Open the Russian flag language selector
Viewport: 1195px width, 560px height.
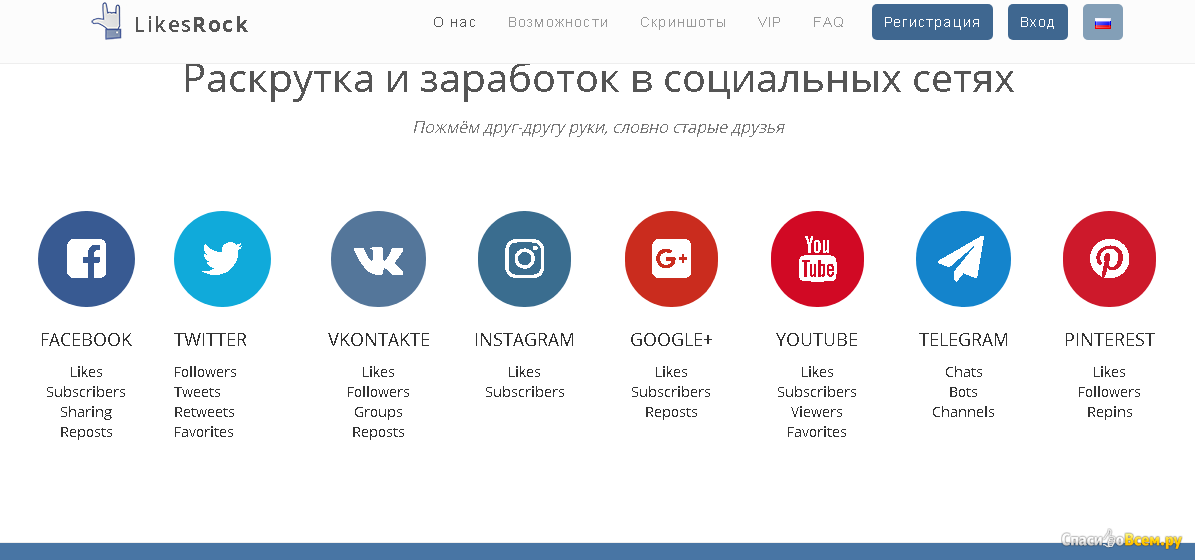click(1103, 22)
